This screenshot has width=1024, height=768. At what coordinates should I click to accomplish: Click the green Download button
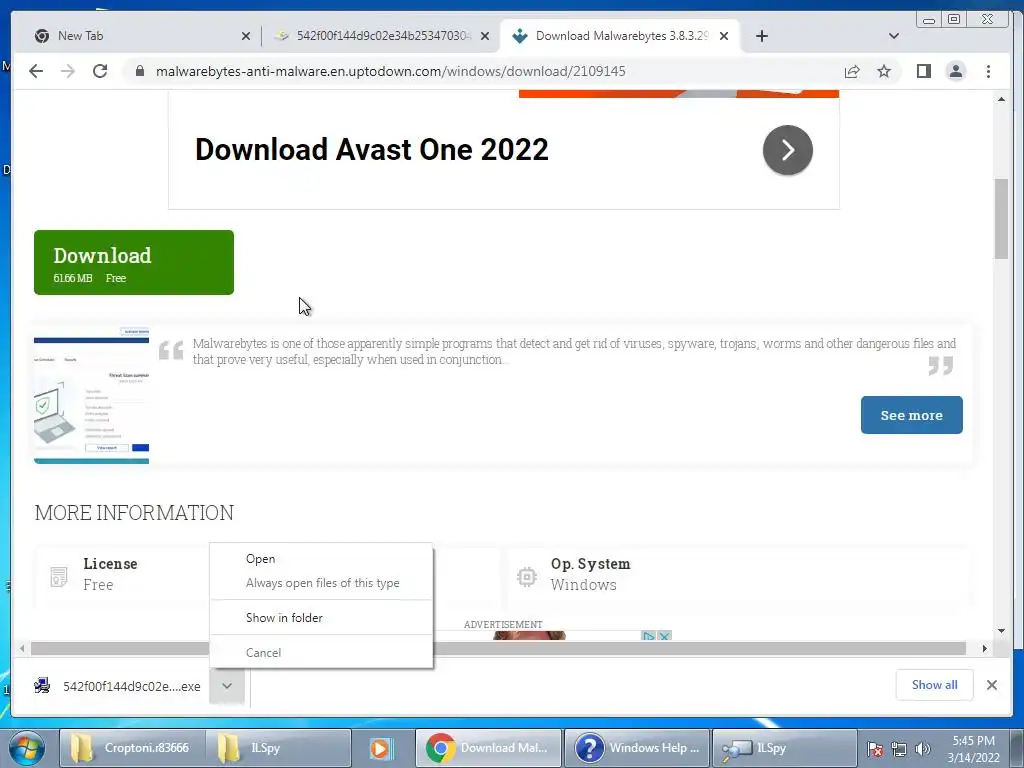(134, 263)
